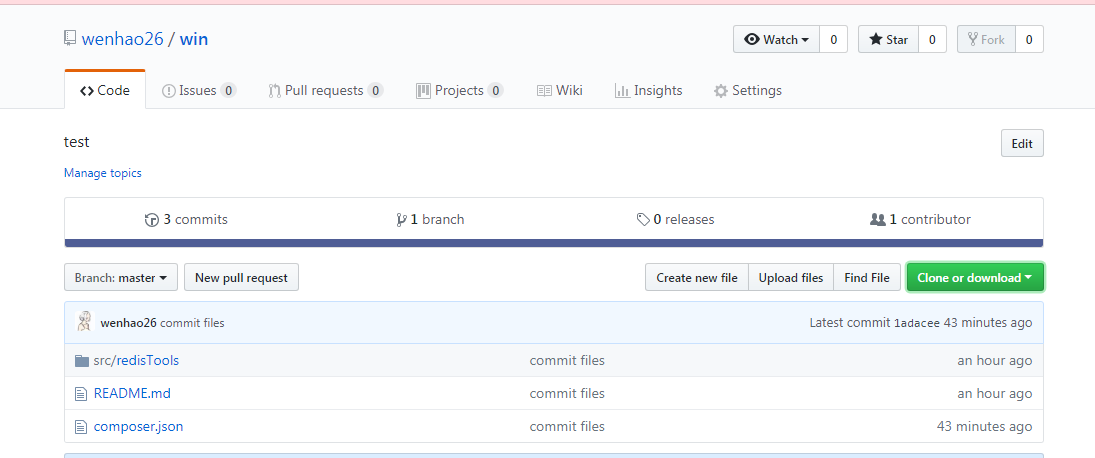
Task: View the 3 commits history
Action: point(186,220)
